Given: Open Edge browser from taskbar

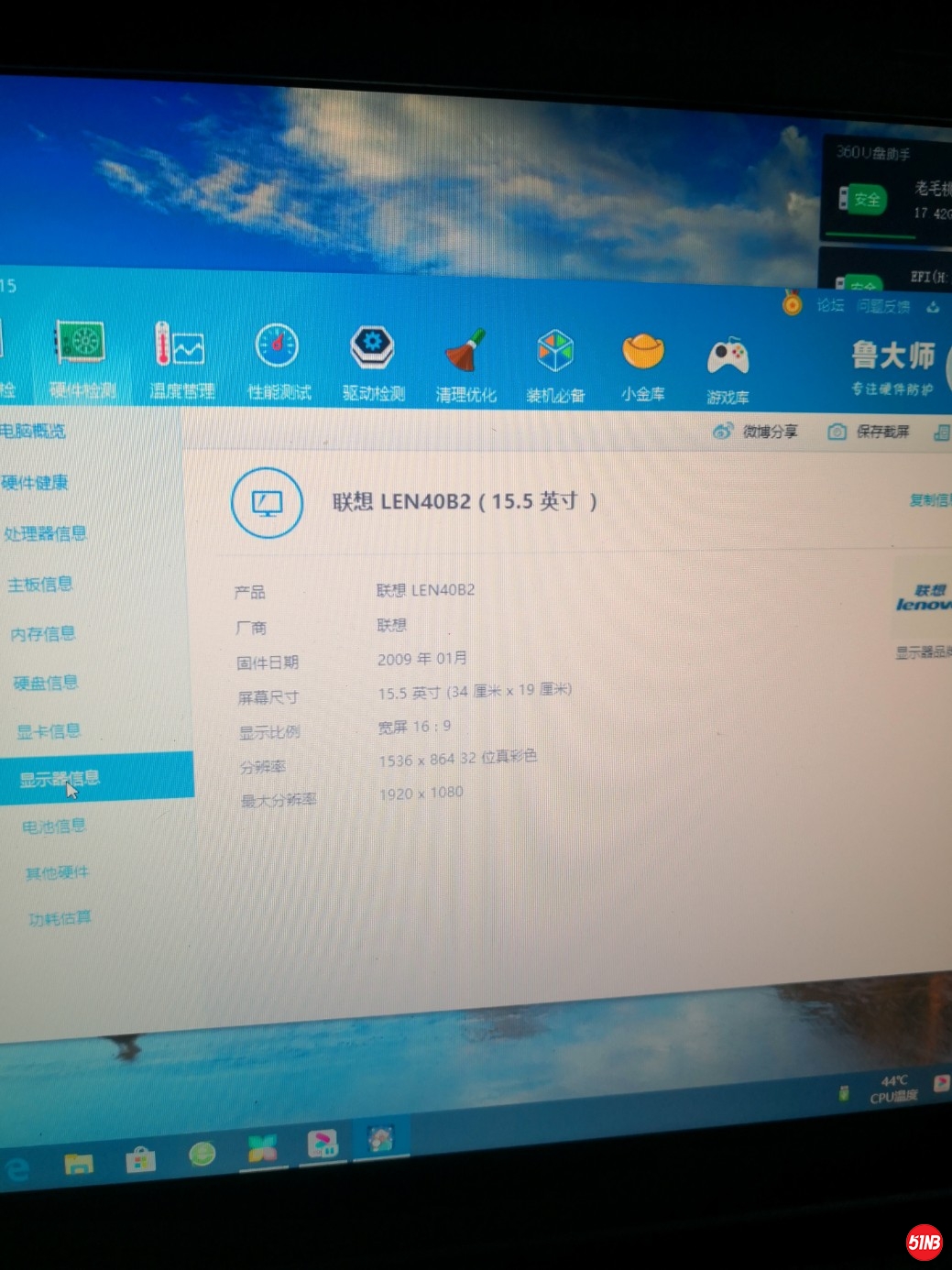Looking at the screenshot, I should [x=17, y=1169].
